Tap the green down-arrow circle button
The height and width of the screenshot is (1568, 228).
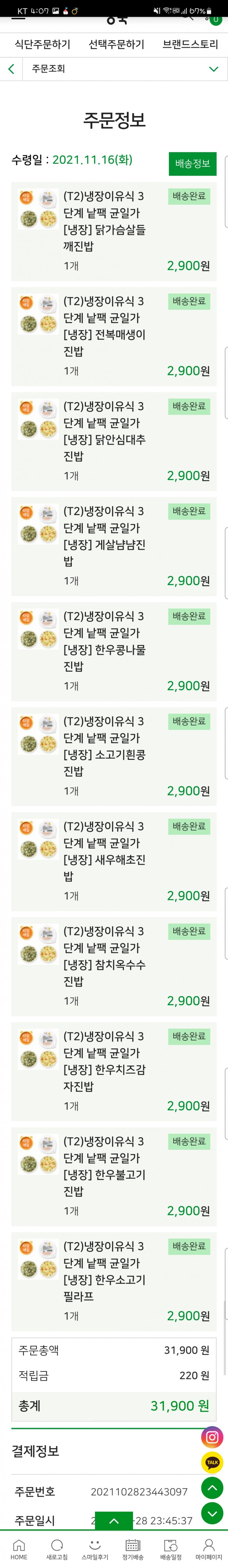(x=212, y=1514)
